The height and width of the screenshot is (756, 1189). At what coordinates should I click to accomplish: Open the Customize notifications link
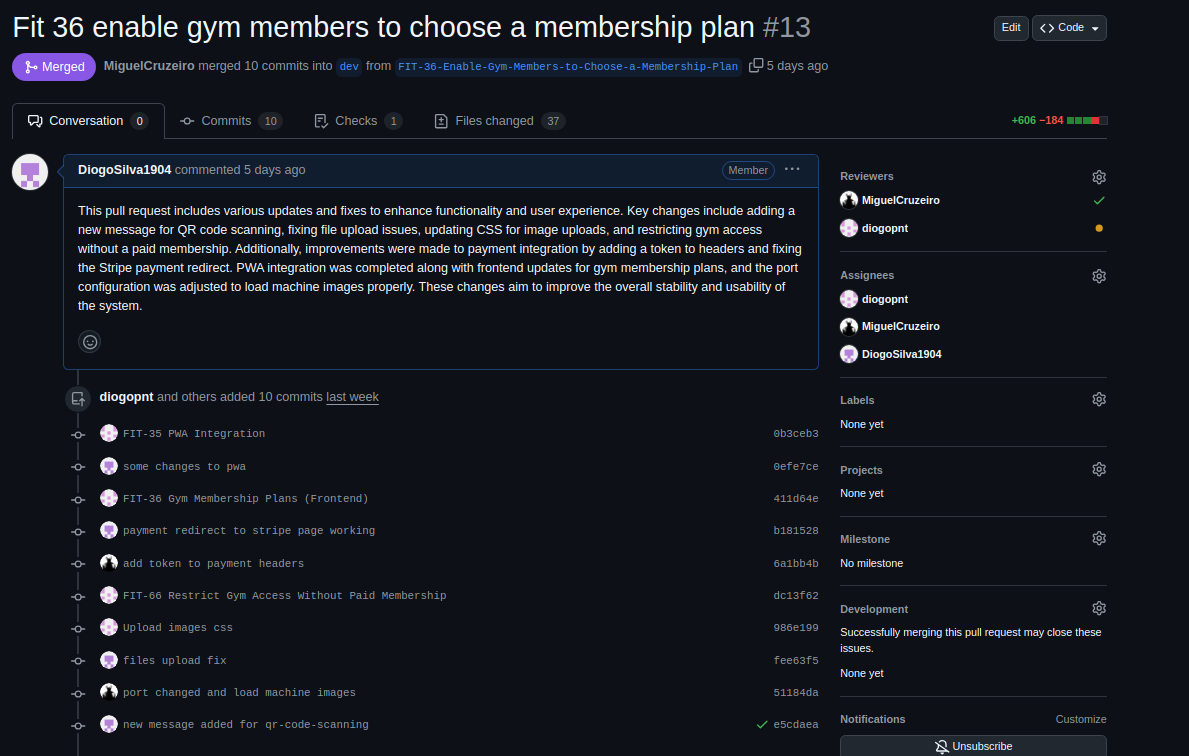point(1081,719)
